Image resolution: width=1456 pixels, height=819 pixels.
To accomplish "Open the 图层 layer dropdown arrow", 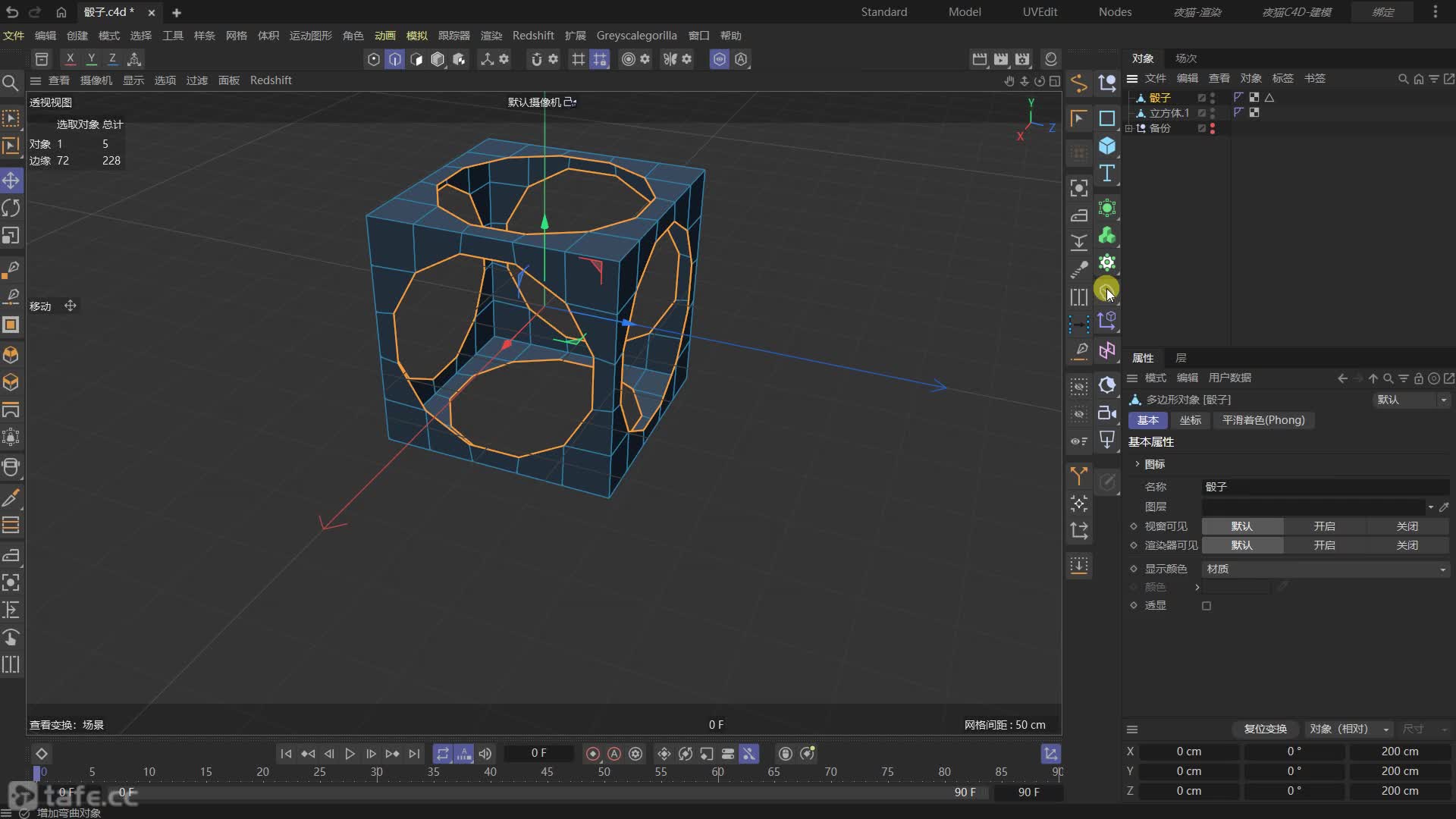I will point(1431,507).
